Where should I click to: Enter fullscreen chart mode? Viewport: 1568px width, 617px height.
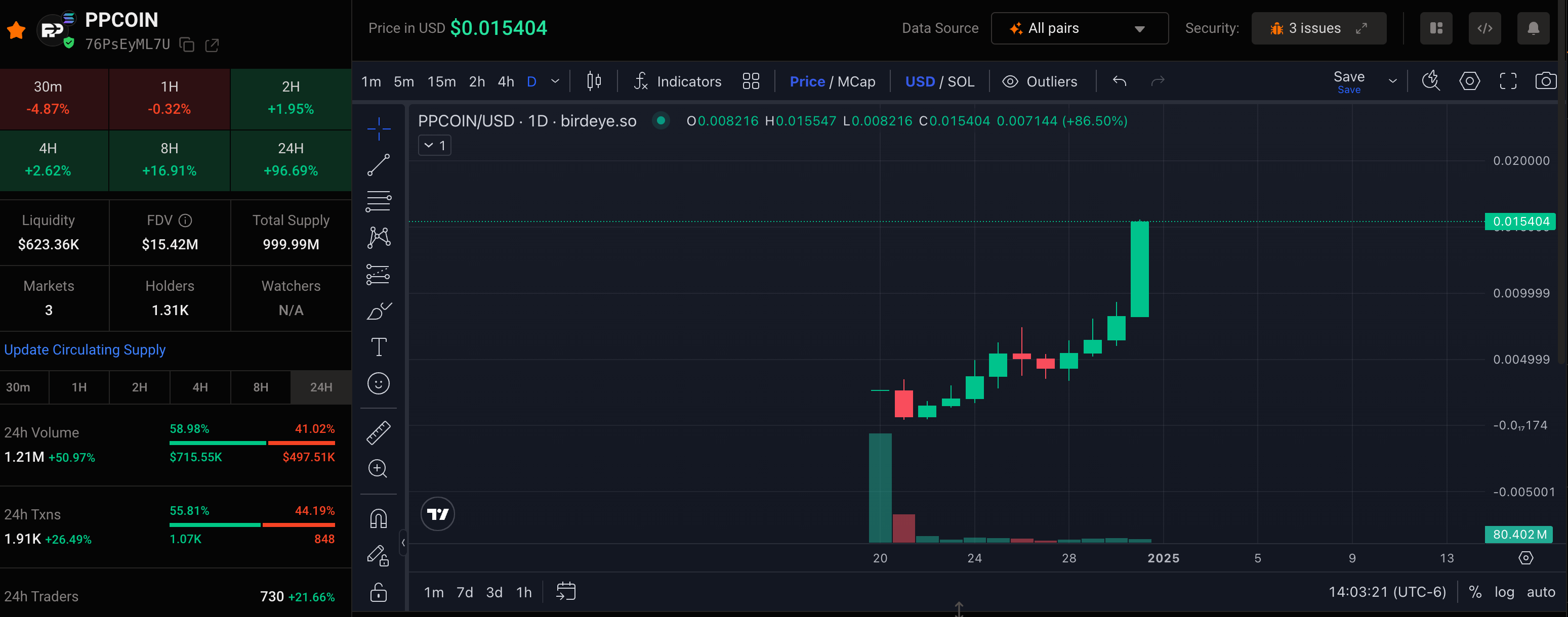pyautogui.click(x=1507, y=81)
